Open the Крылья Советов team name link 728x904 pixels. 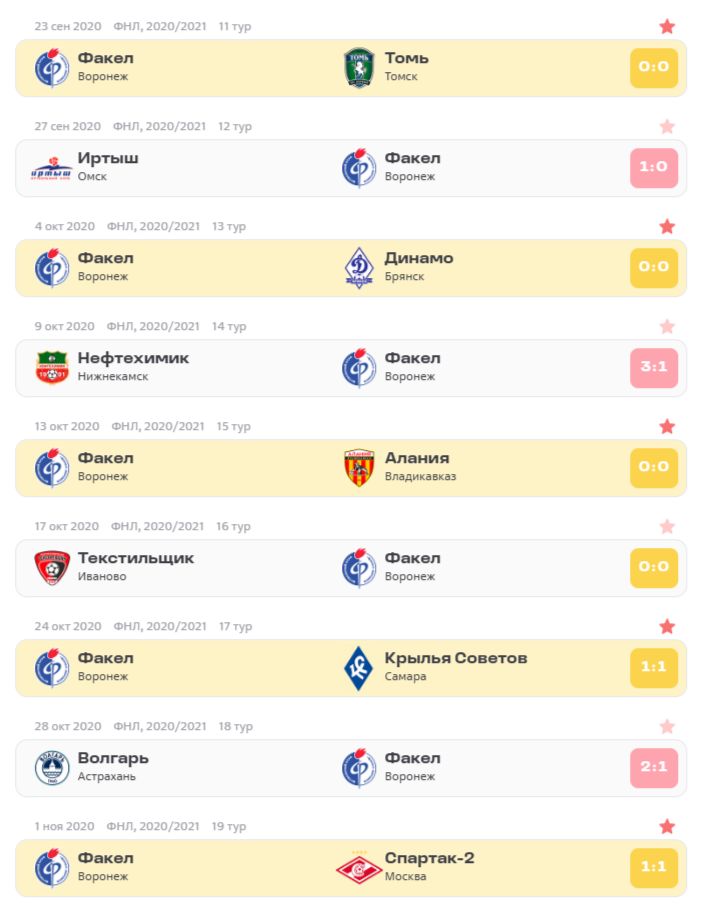tap(455, 658)
